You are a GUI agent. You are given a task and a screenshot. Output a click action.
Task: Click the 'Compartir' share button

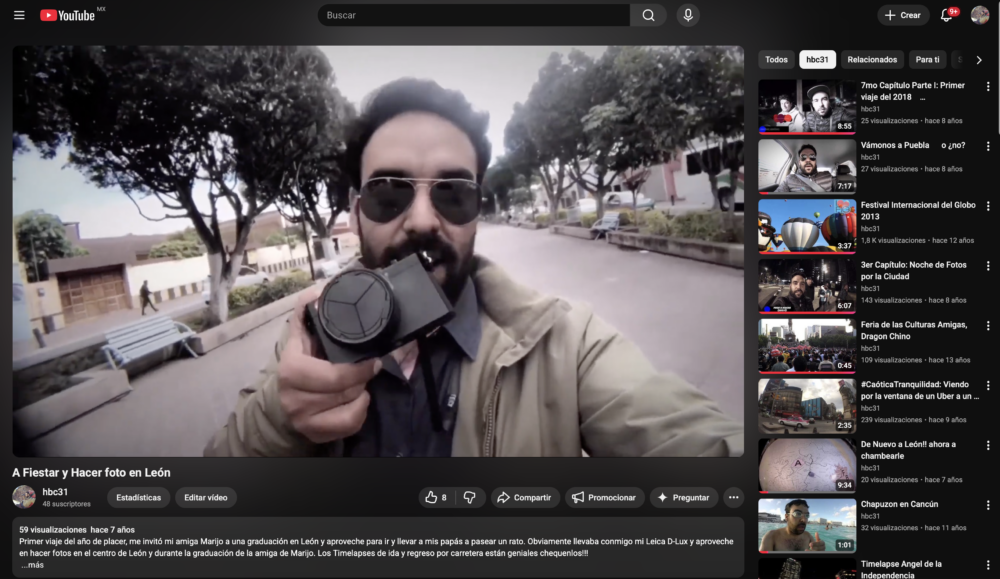pyautogui.click(x=524, y=497)
